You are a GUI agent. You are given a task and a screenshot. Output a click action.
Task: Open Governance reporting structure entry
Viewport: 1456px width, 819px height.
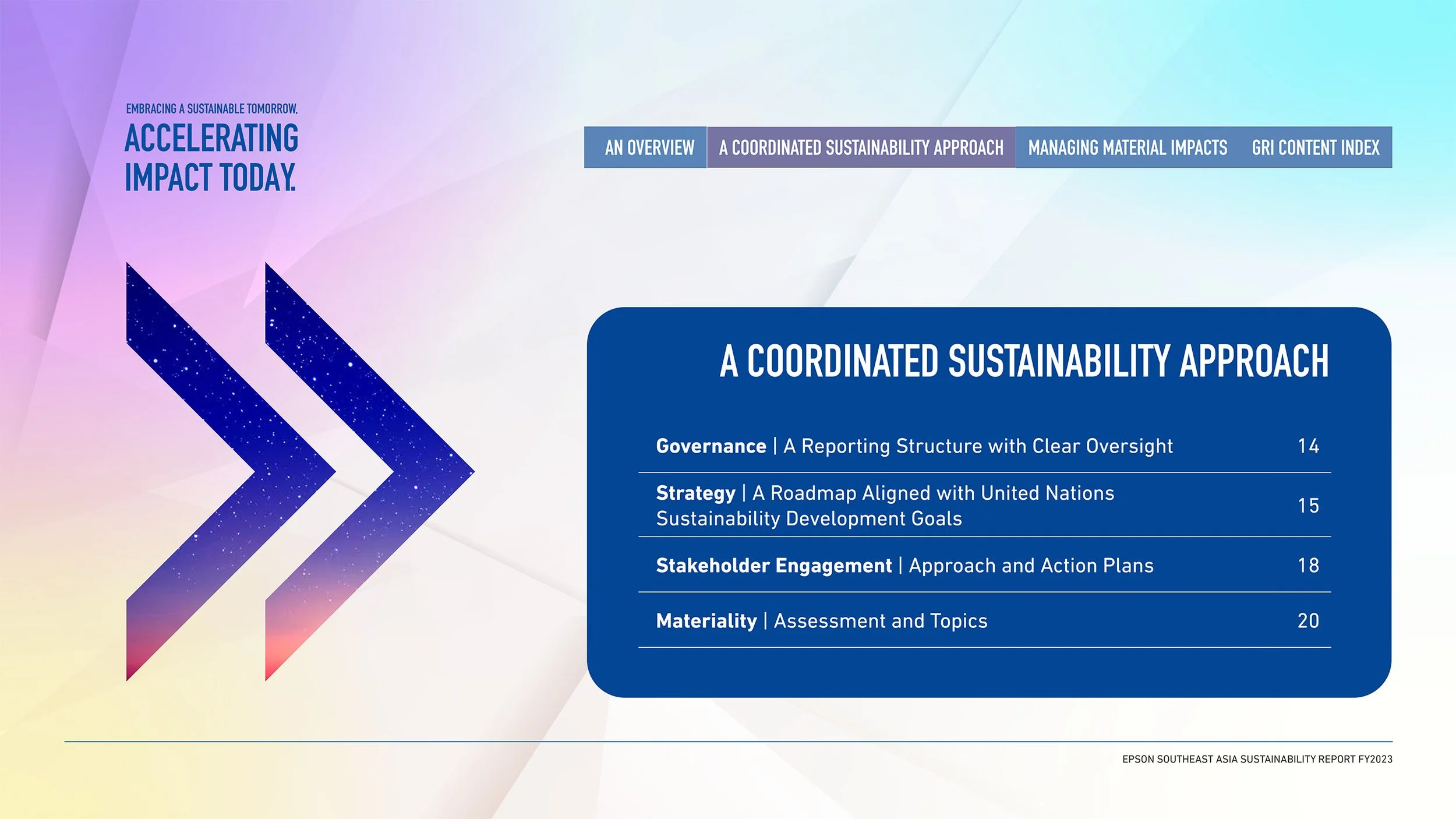[x=914, y=446]
